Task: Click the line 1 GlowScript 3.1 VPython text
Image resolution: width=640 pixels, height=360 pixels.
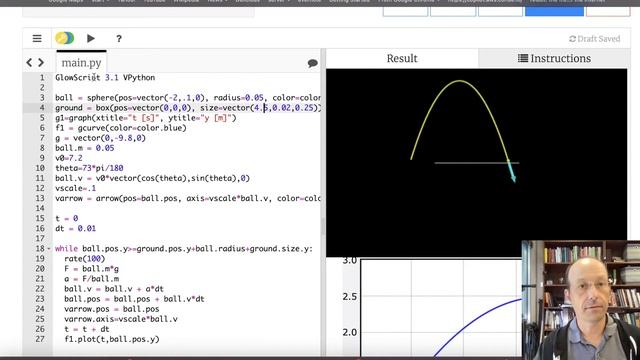Action: [x=105, y=78]
